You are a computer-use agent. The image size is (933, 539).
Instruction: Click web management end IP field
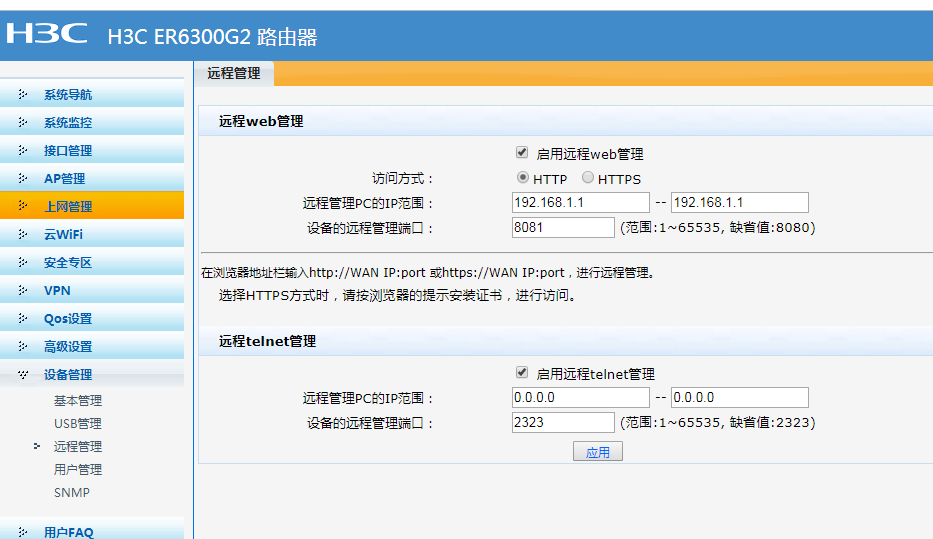click(x=740, y=202)
